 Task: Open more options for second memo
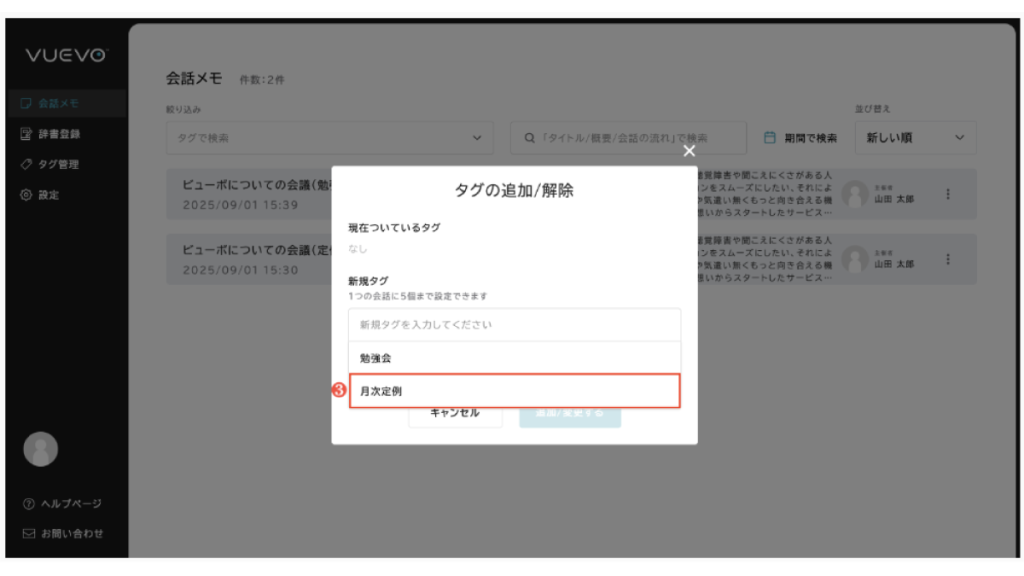click(948, 259)
